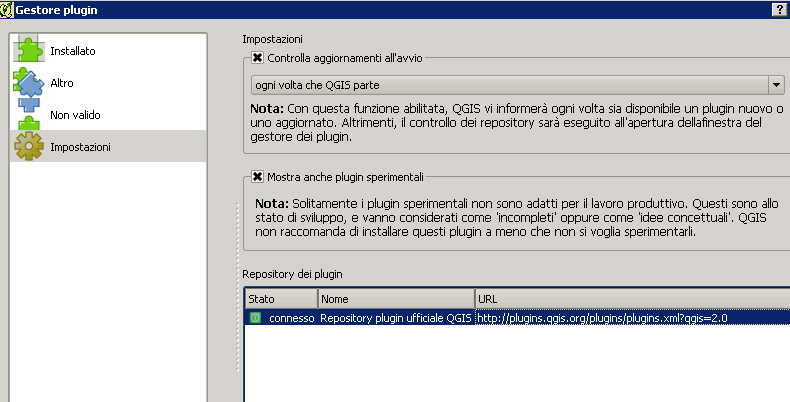Image resolution: width=790 pixels, height=402 pixels.
Task: Select the Repository plugin ufficiale QGIS name cell
Action: tap(395, 318)
